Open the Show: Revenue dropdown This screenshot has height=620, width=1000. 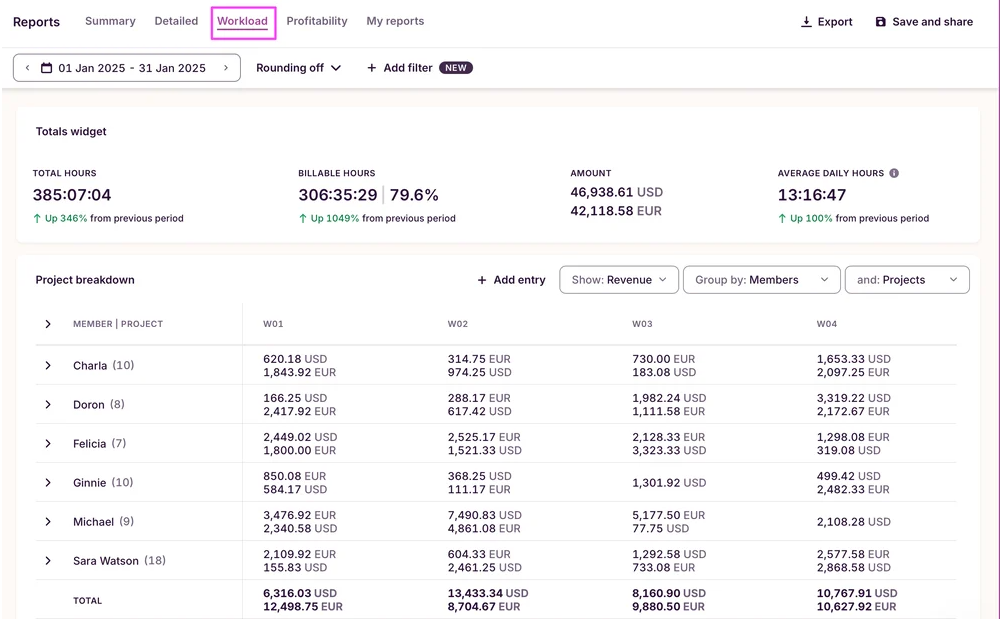pyautogui.click(x=619, y=280)
